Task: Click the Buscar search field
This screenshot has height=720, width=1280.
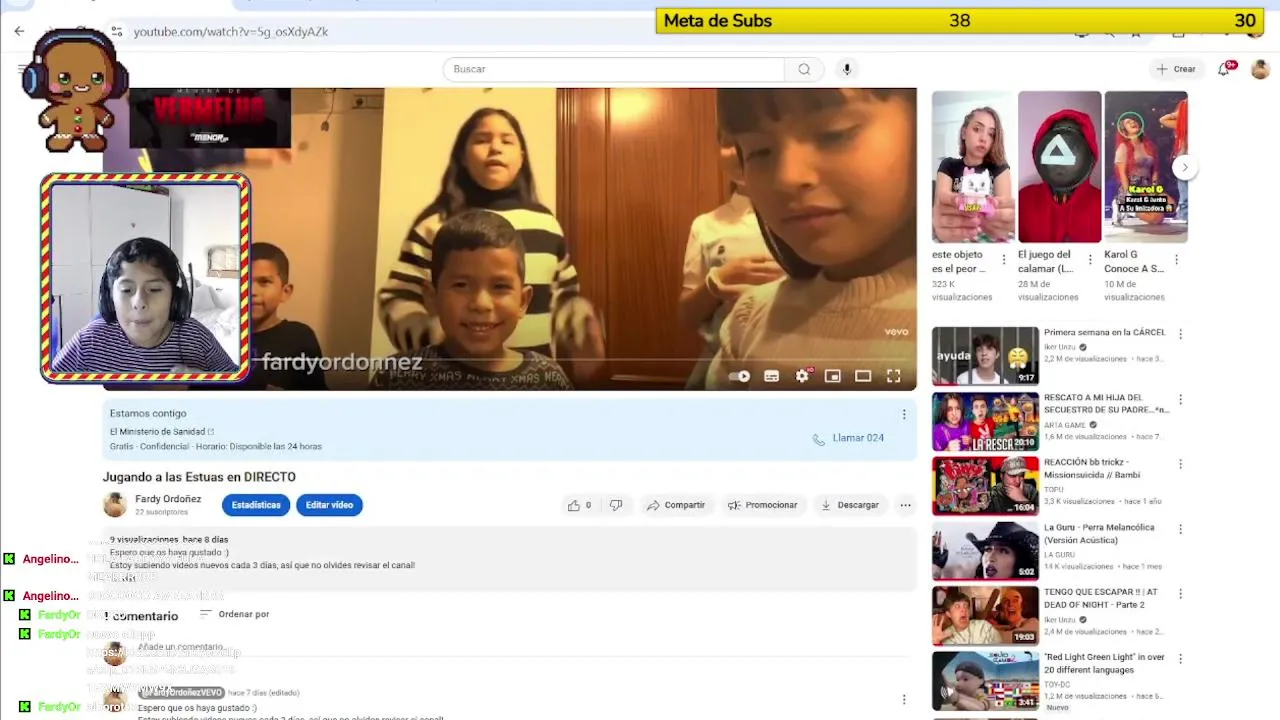Action: [x=614, y=69]
